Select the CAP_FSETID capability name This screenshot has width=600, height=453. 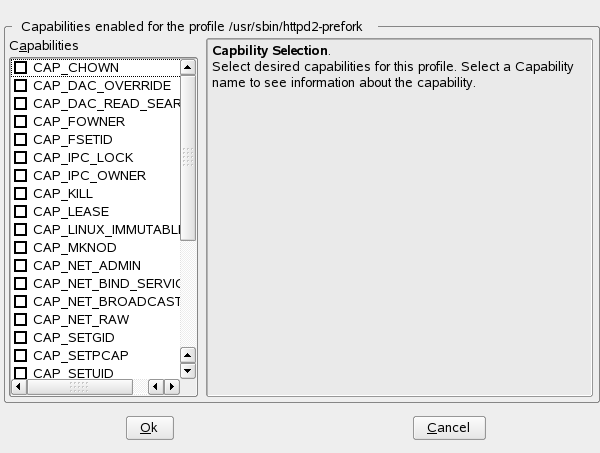pyautogui.click(x=75, y=139)
